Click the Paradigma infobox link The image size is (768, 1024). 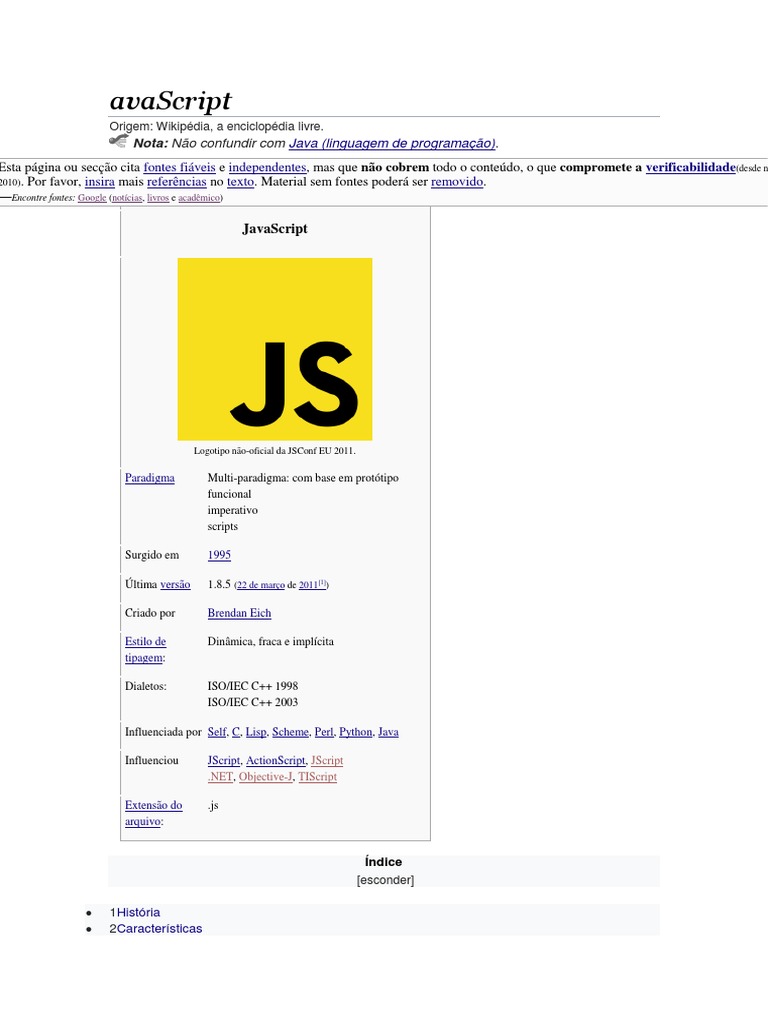tap(150, 478)
